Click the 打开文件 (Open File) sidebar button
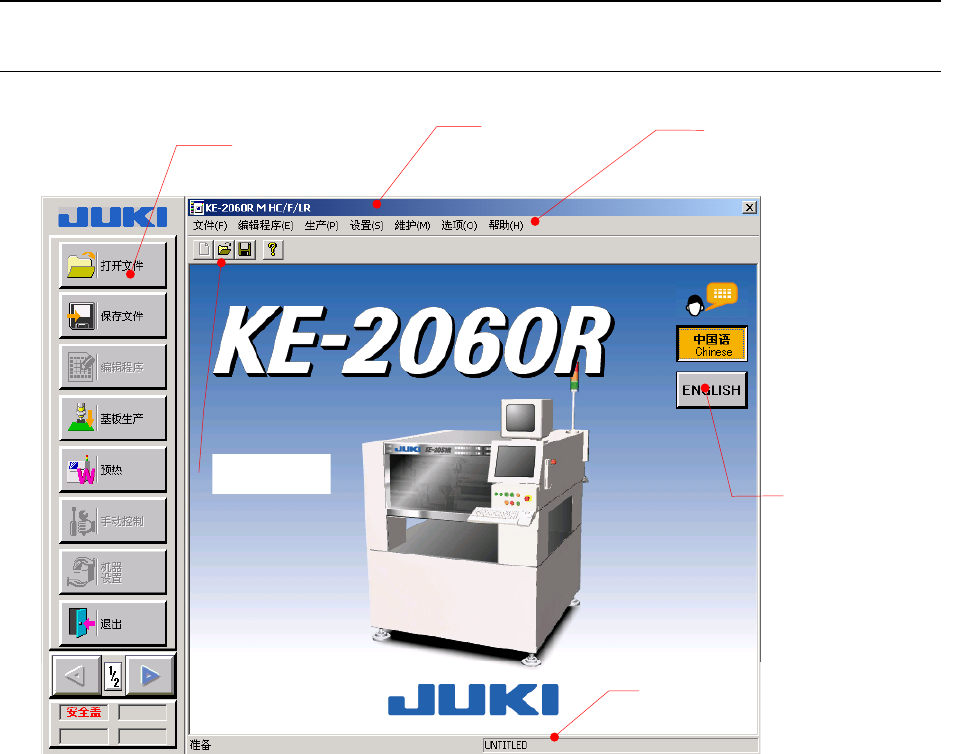Screen dimensions: 955x754 point(113,265)
